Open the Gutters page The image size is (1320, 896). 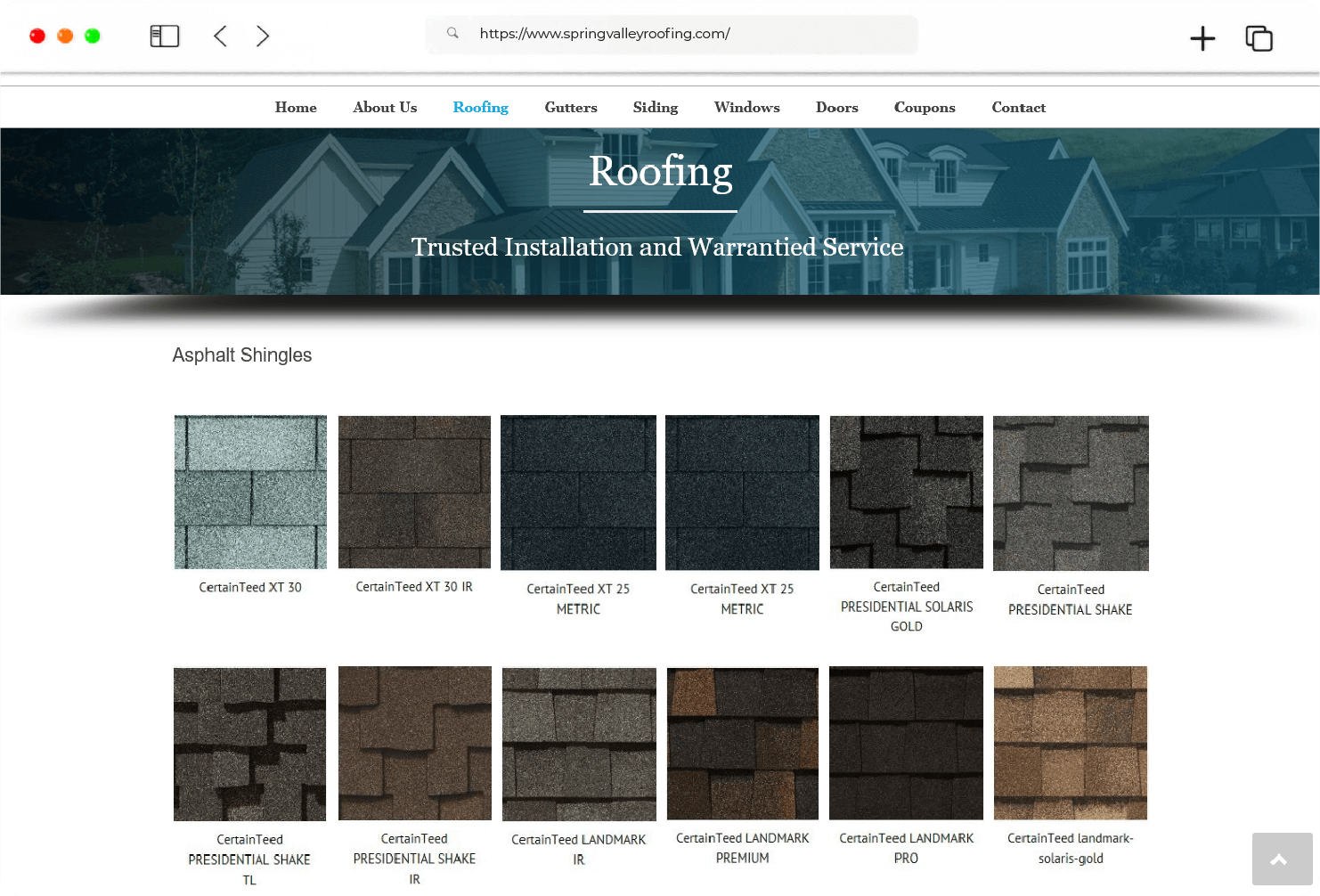coord(571,108)
